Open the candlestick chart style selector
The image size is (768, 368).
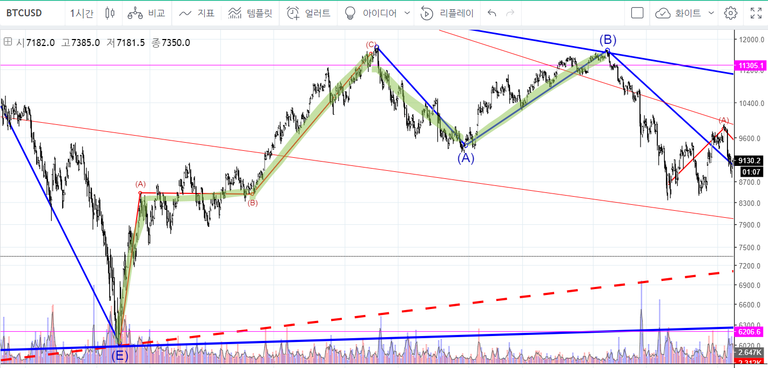110,13
